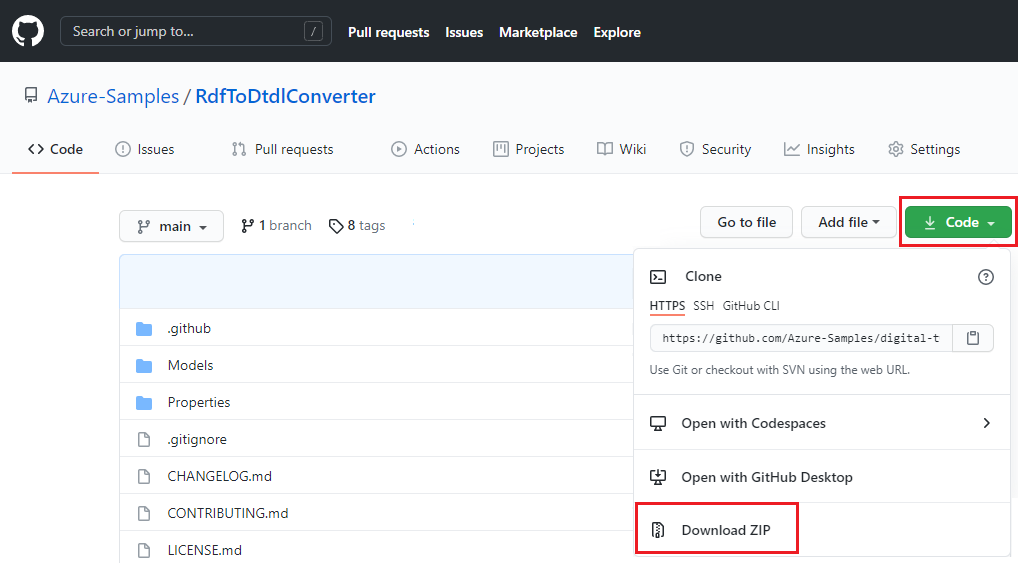
Task: Switch to the Code repository tab
Action: (55, 149)
